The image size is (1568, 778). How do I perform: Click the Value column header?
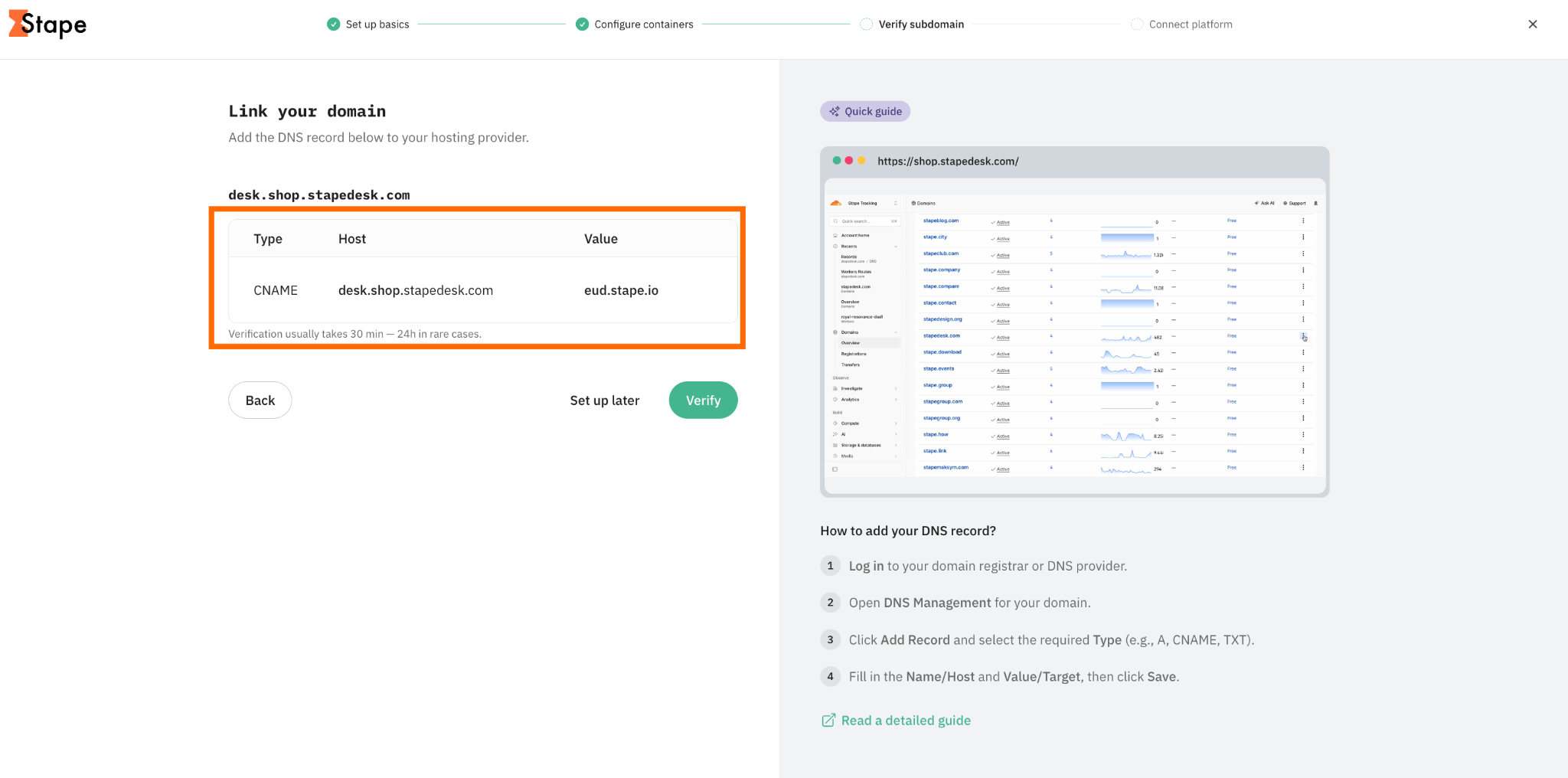(x=601, y=239)
